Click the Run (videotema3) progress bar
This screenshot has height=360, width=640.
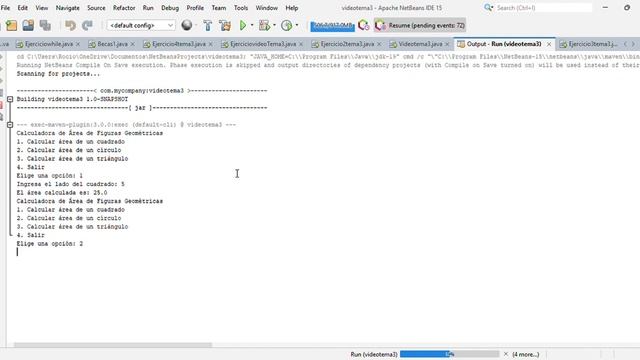(x=449, y=354)
